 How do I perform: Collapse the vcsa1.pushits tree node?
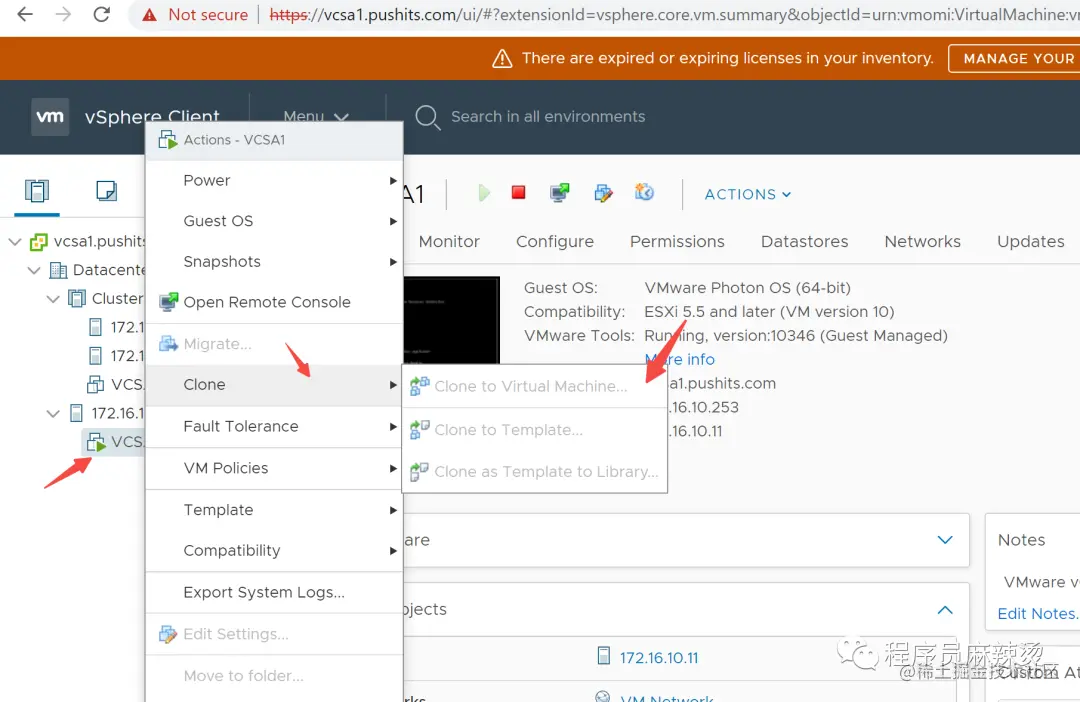(x=14, y=242)
